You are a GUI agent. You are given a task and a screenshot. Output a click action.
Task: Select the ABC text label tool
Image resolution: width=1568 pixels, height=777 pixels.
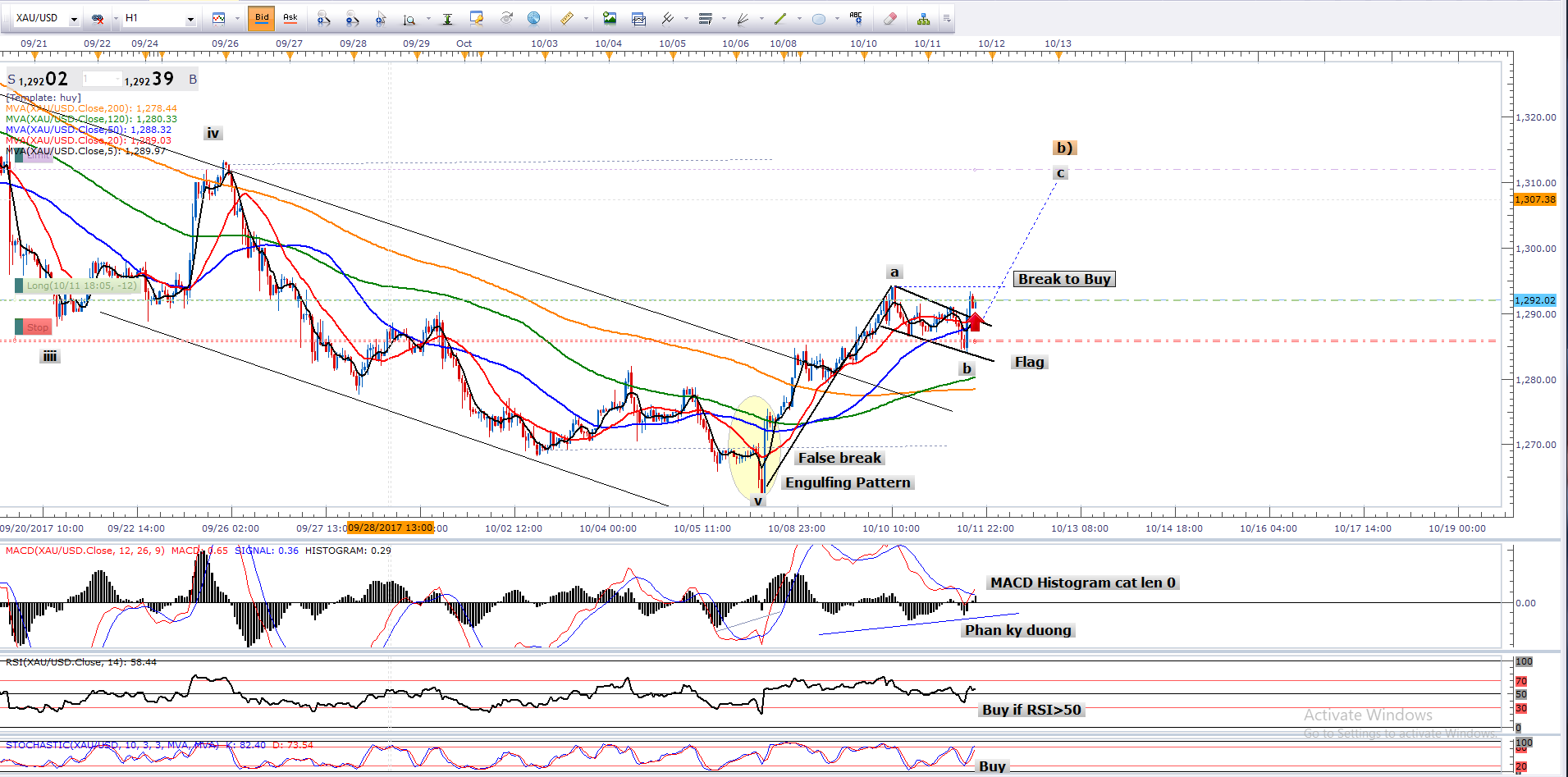pyautogui.click(x=856, y=18)
